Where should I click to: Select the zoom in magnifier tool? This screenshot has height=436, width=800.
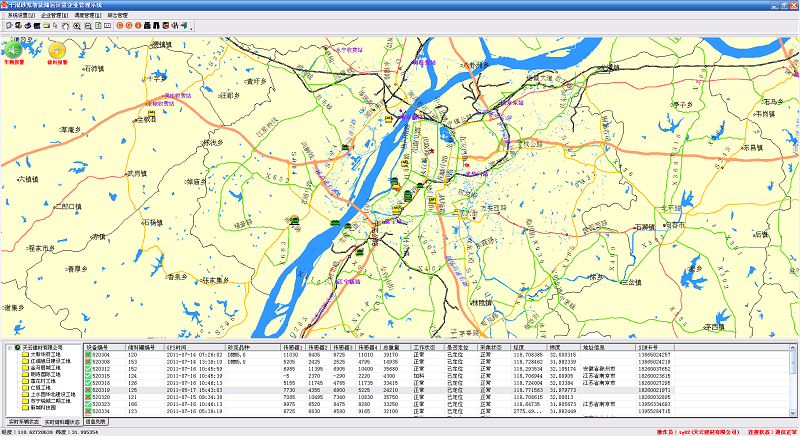77,25
